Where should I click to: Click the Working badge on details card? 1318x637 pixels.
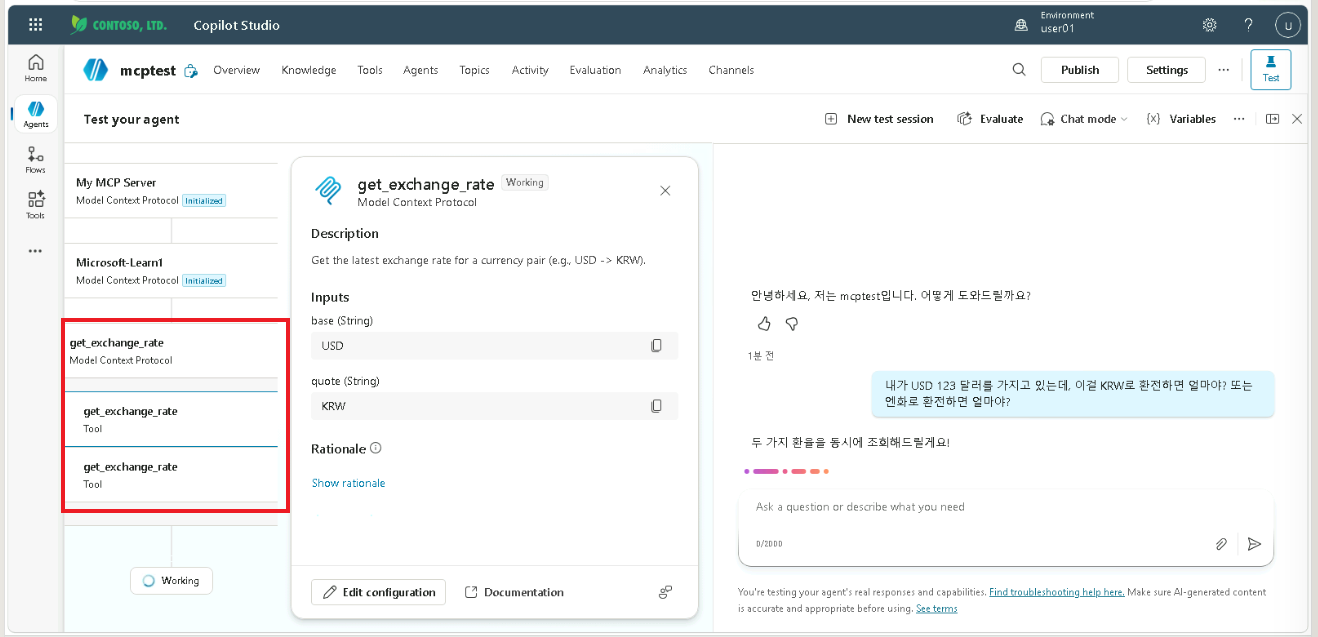coord(525,182)
